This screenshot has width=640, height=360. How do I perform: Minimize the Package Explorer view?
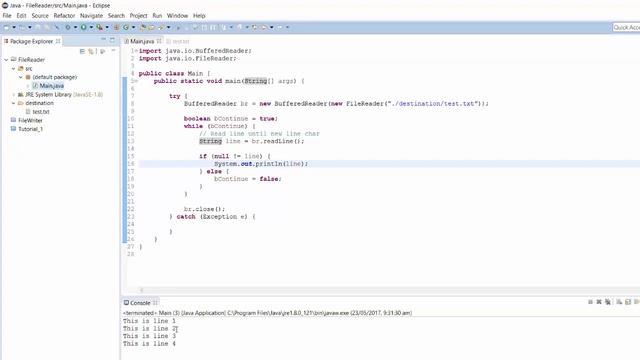103,40
